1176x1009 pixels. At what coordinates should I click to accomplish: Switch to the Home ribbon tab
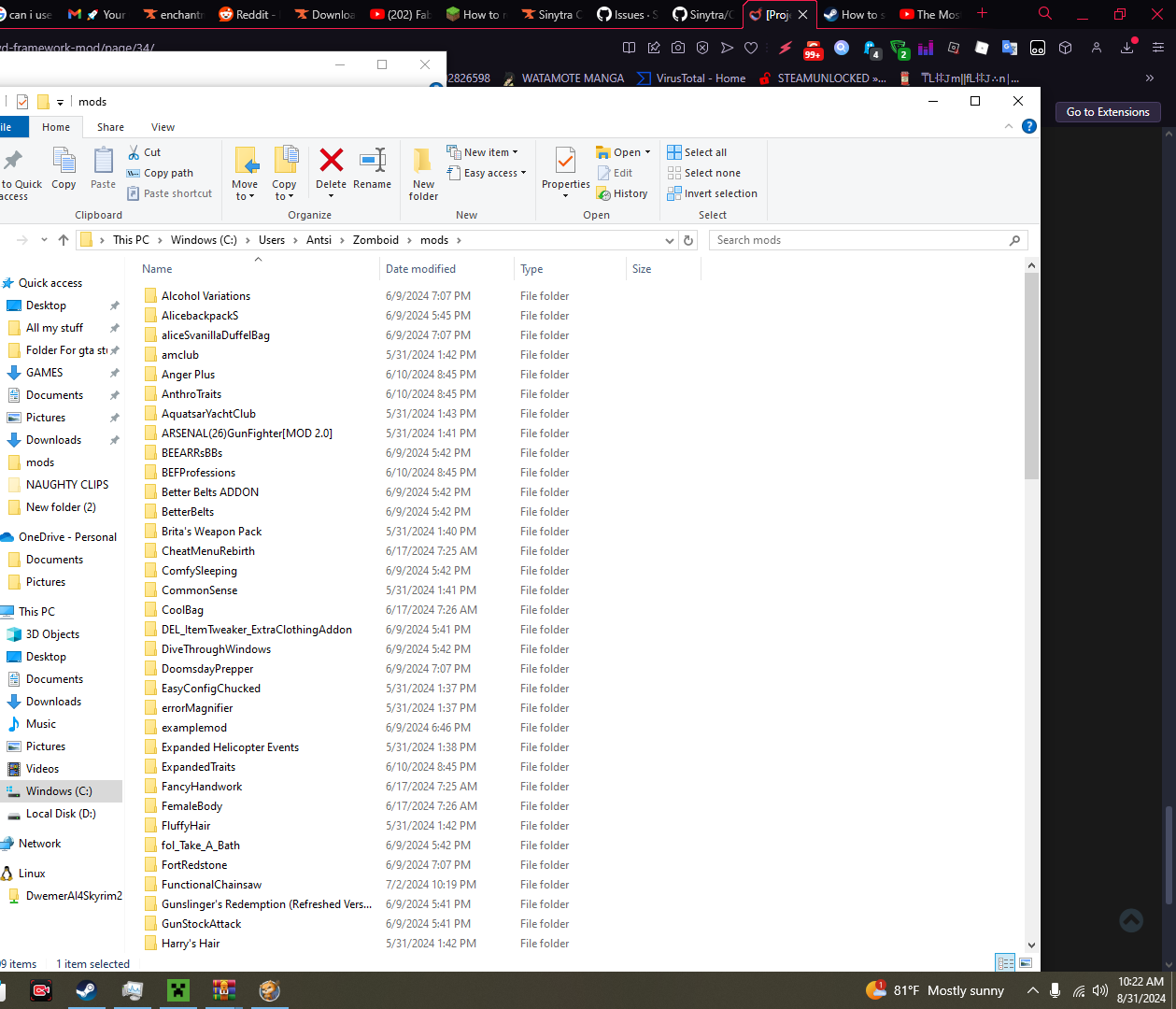tap(56, 127)
